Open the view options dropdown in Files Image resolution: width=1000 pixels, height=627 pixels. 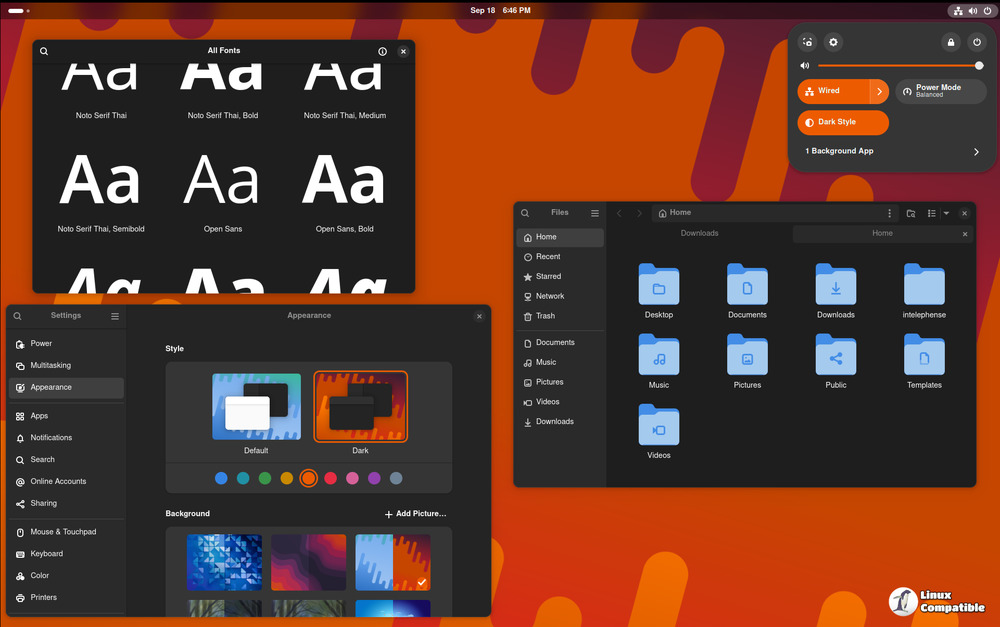click(946, 213)
